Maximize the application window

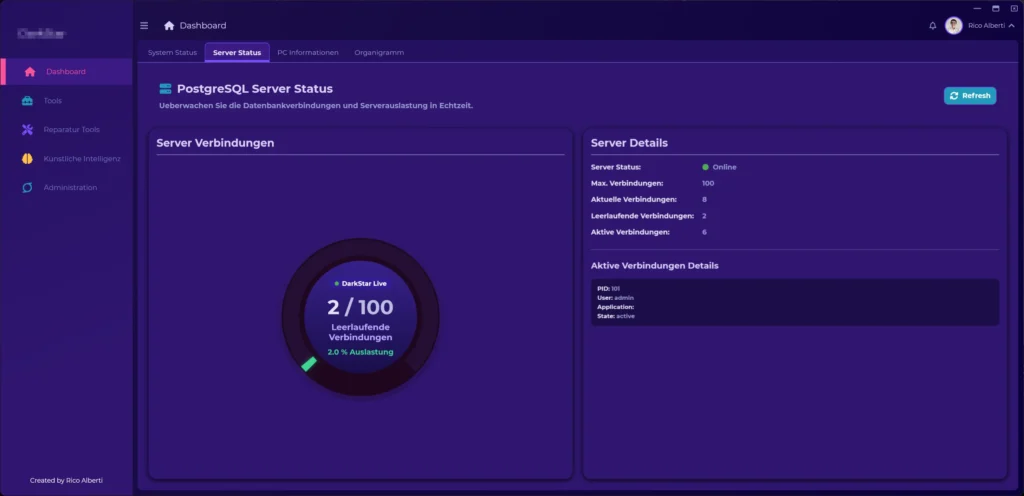coord(995,8)
